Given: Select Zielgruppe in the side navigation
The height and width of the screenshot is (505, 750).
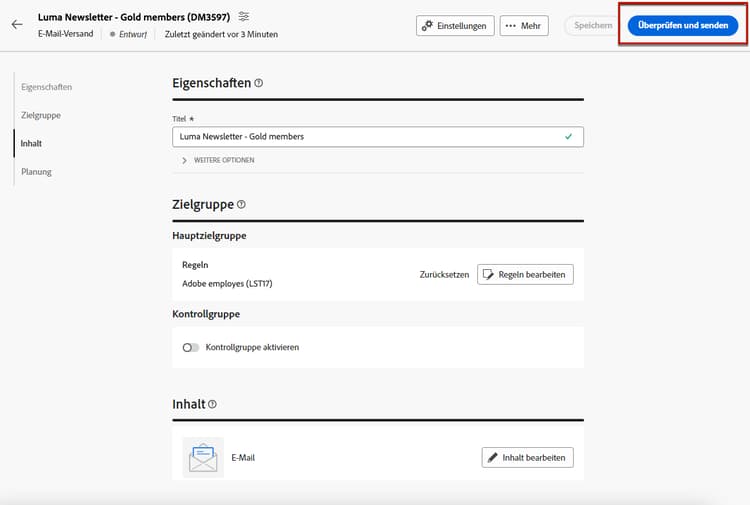Looking at the screenshot, I should pos(41,115).
